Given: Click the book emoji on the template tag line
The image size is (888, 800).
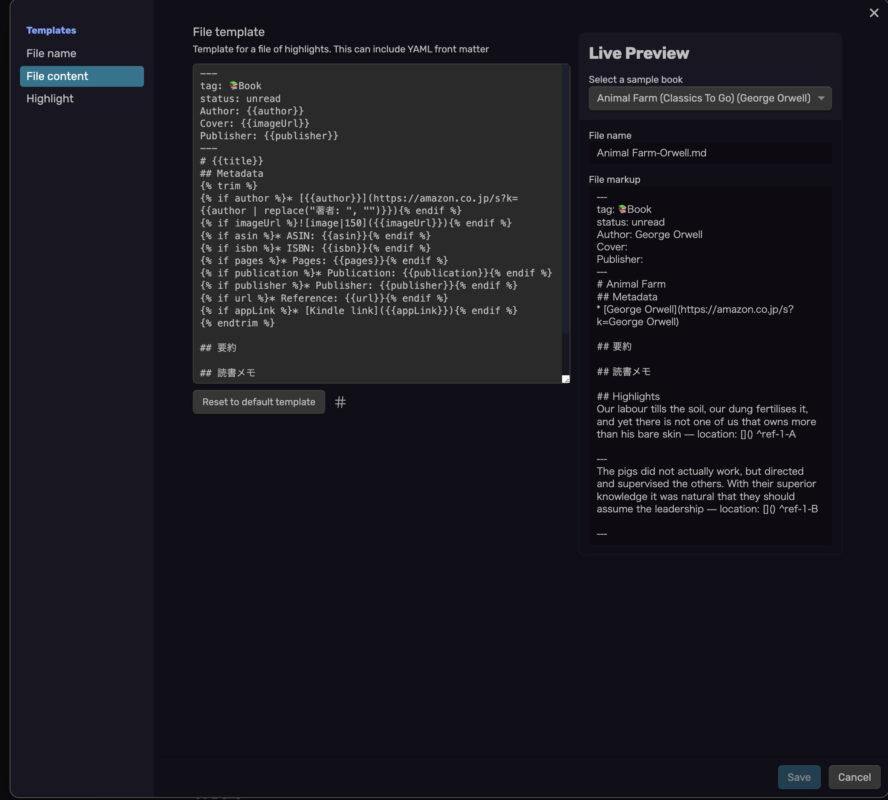Looking at the screenshot, I should pyautogui.click(x=232, y=86).
